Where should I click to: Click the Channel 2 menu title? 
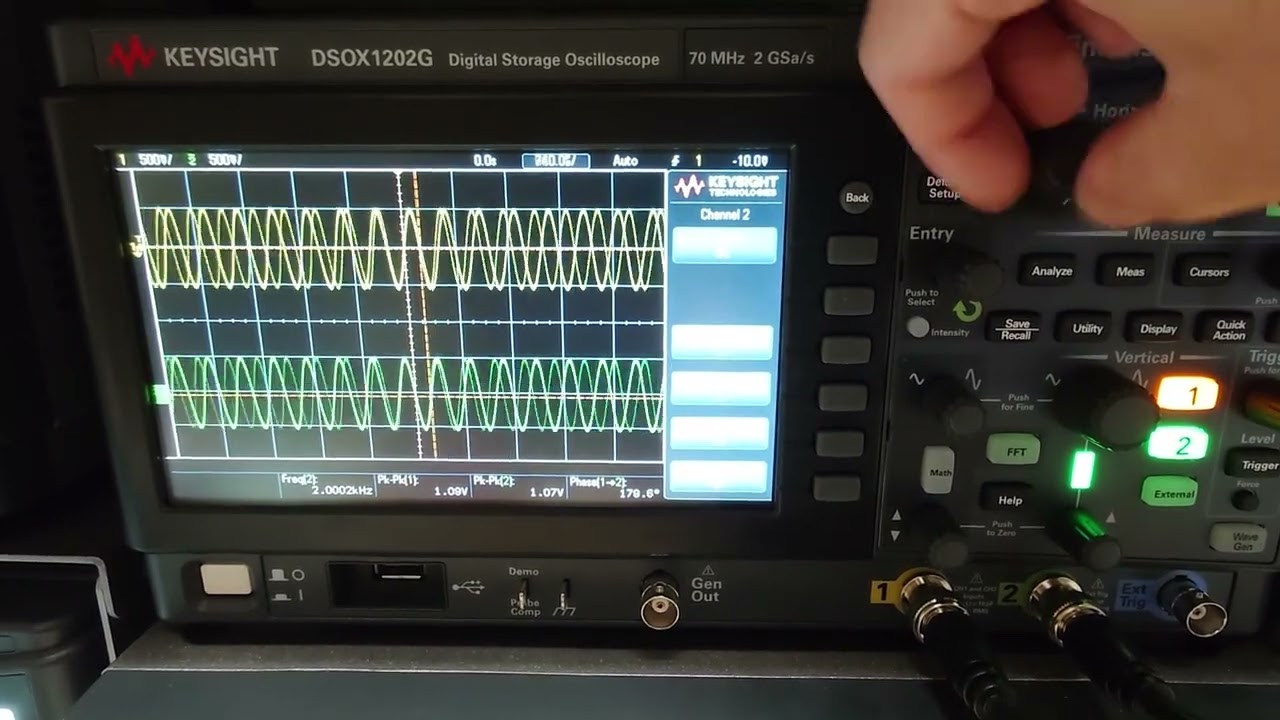click(x=725, y=214)
